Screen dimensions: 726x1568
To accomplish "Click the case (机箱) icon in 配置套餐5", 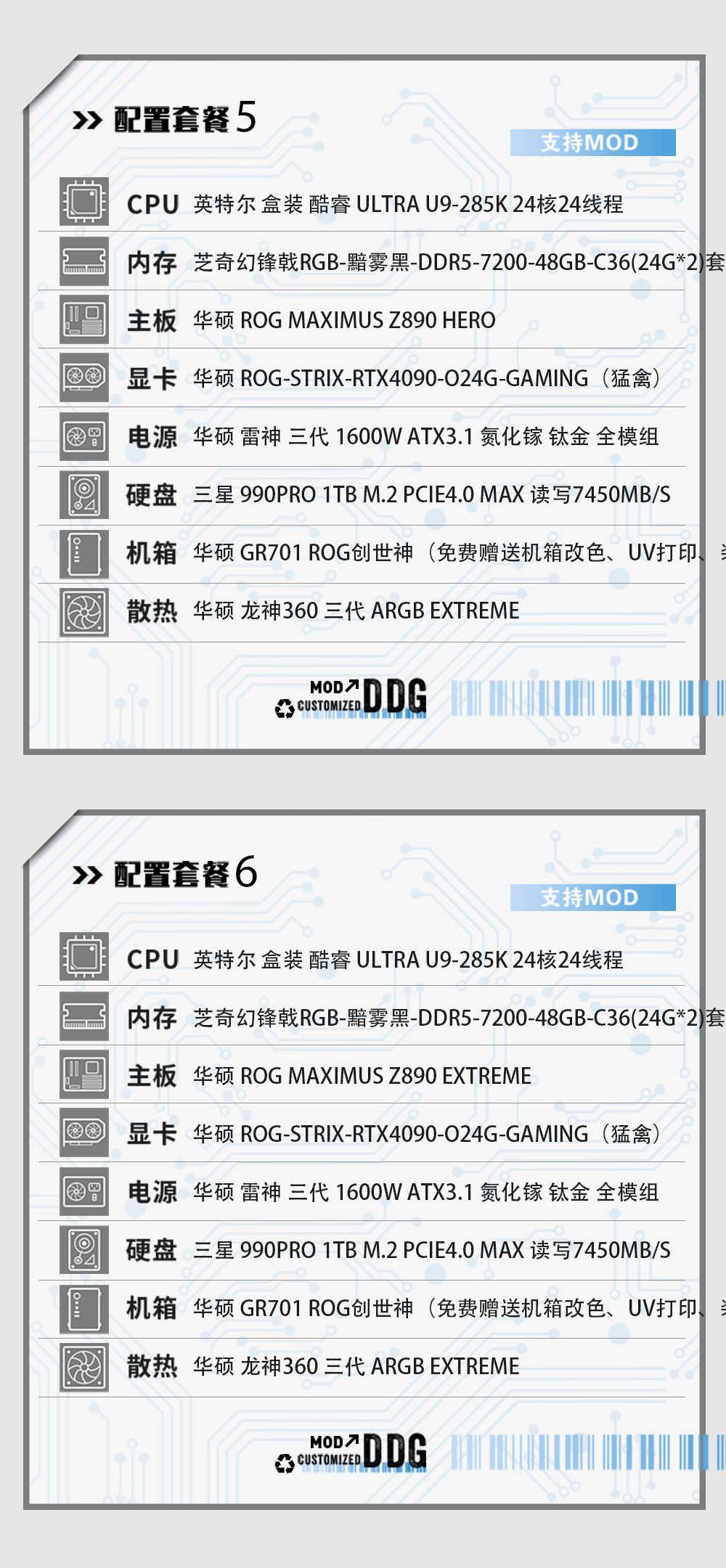I will tap(84, 554).
